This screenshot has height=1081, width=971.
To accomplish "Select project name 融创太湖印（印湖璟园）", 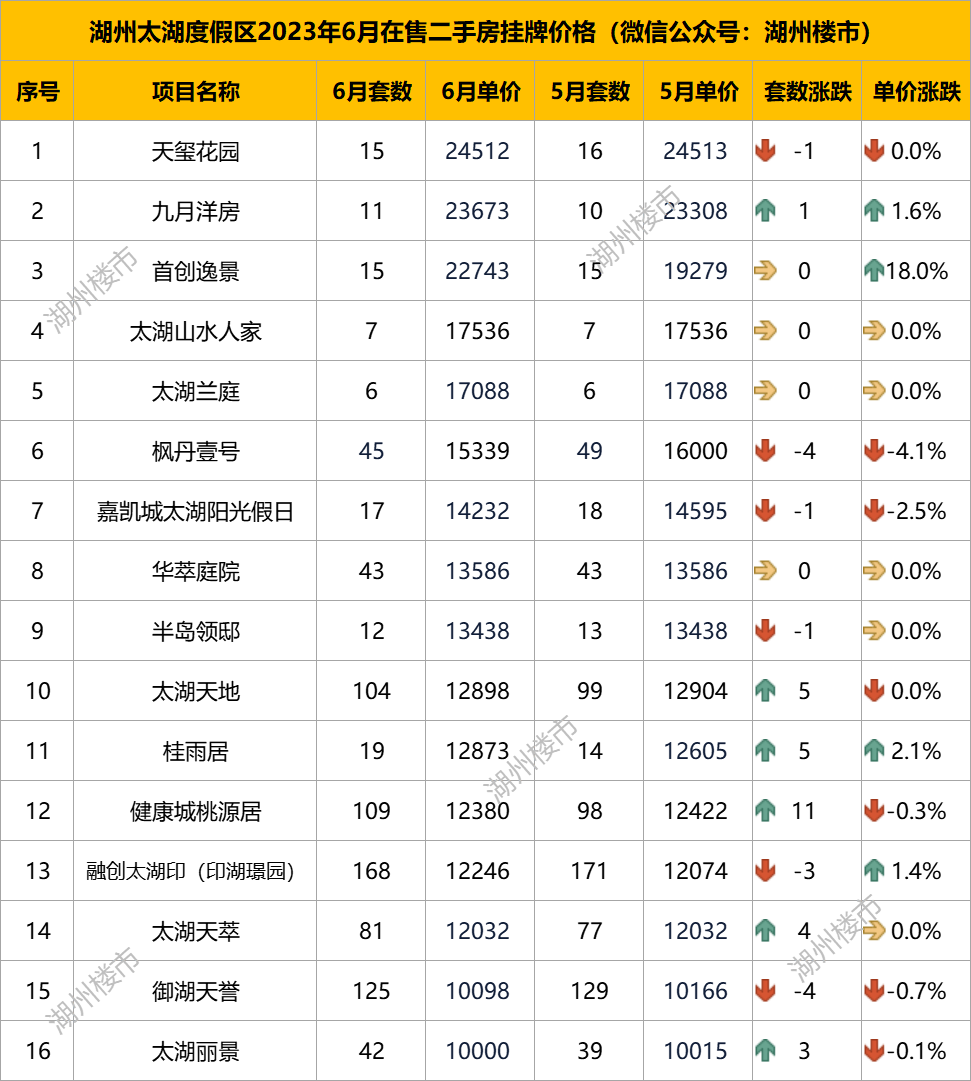I will click(191, 871).
